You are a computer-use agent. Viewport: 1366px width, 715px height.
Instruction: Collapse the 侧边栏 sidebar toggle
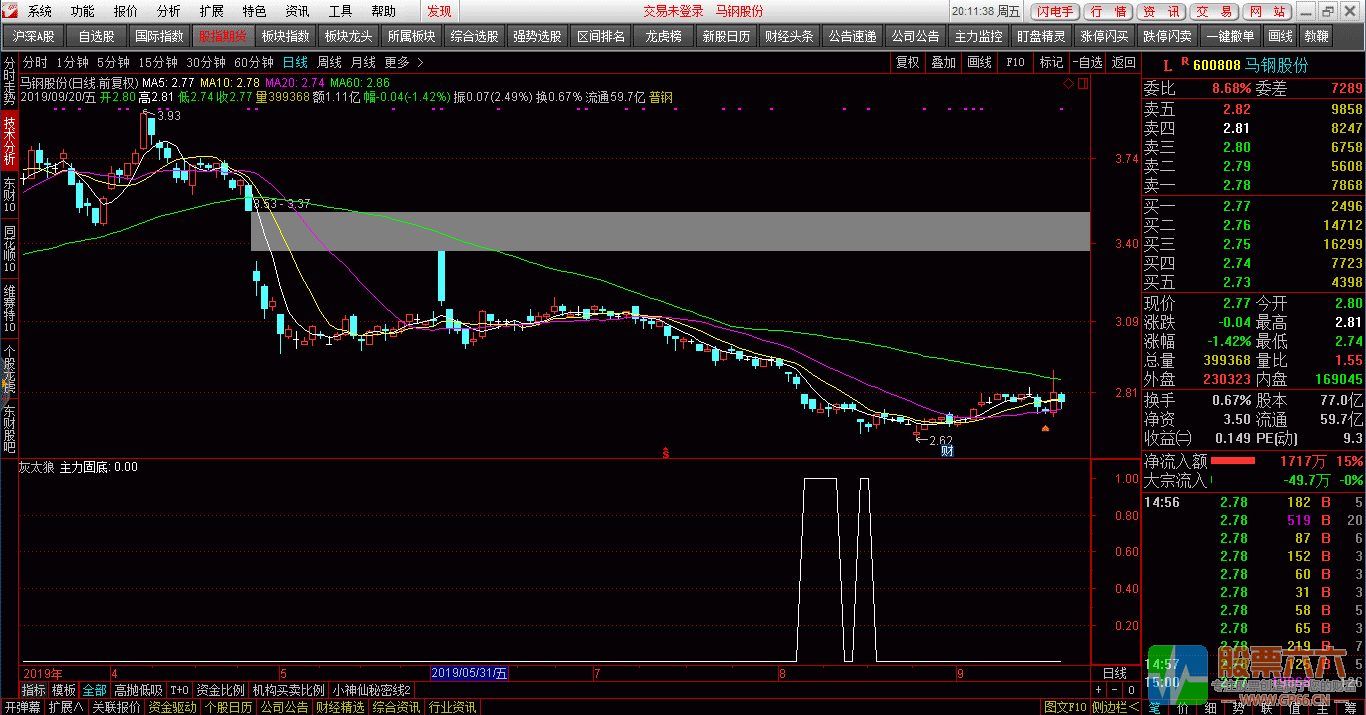(x=1116, y=707)
